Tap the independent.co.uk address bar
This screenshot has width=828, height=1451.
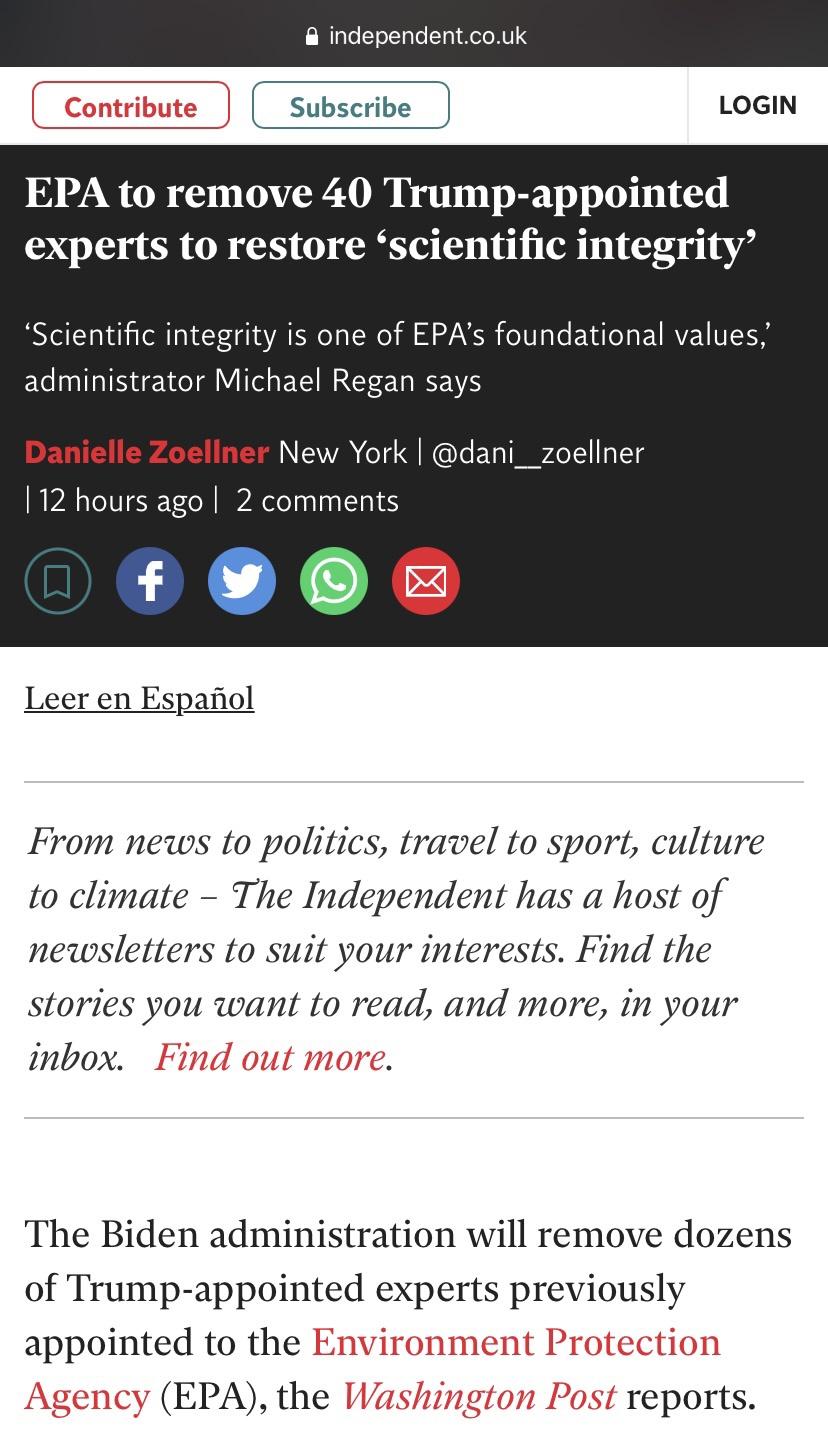(427, 37)
